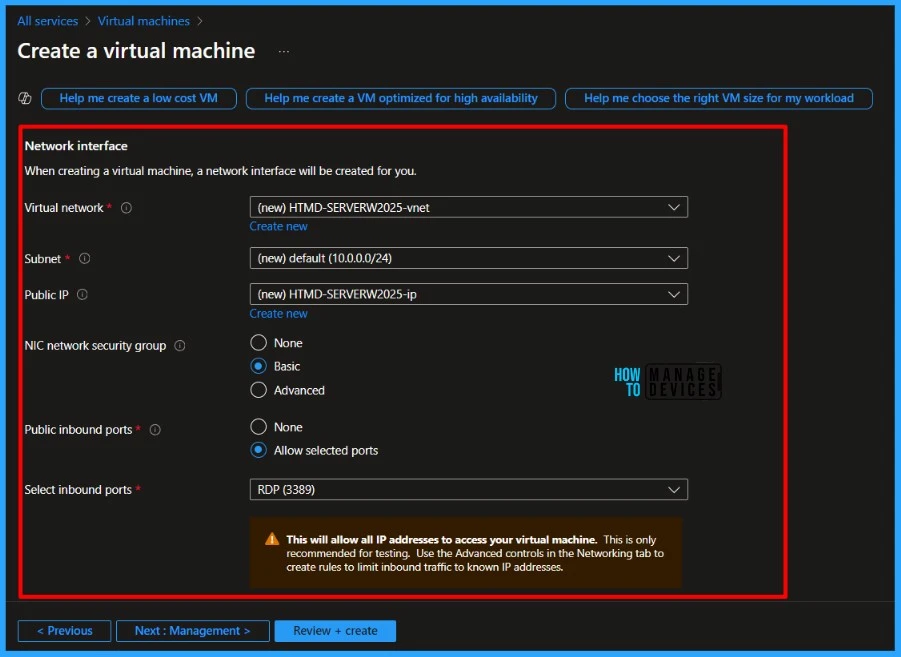Click Help me create a low cost VM

[x=138, y=98]
